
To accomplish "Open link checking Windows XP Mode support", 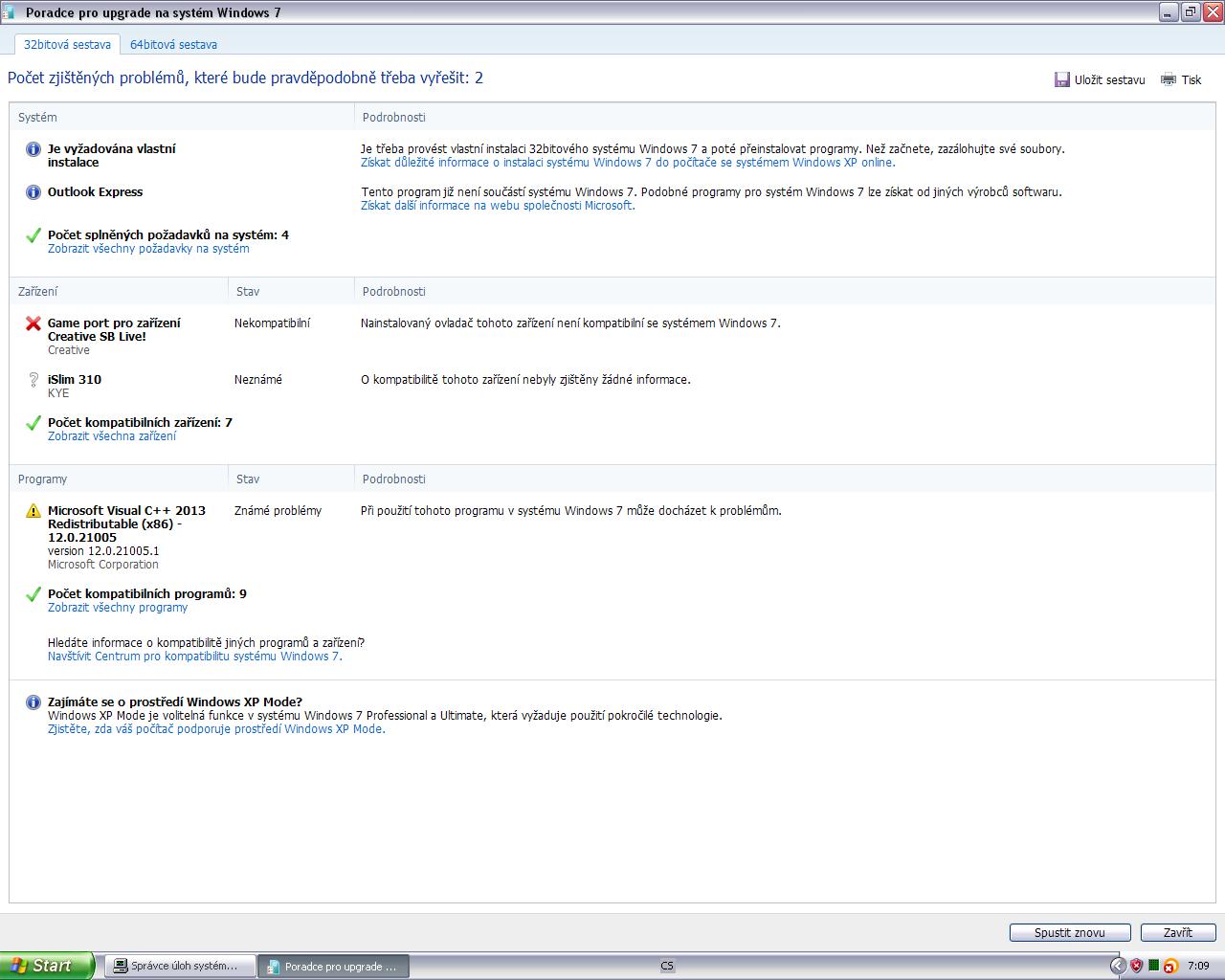I will pyautogui.click(x=216, y=729).
